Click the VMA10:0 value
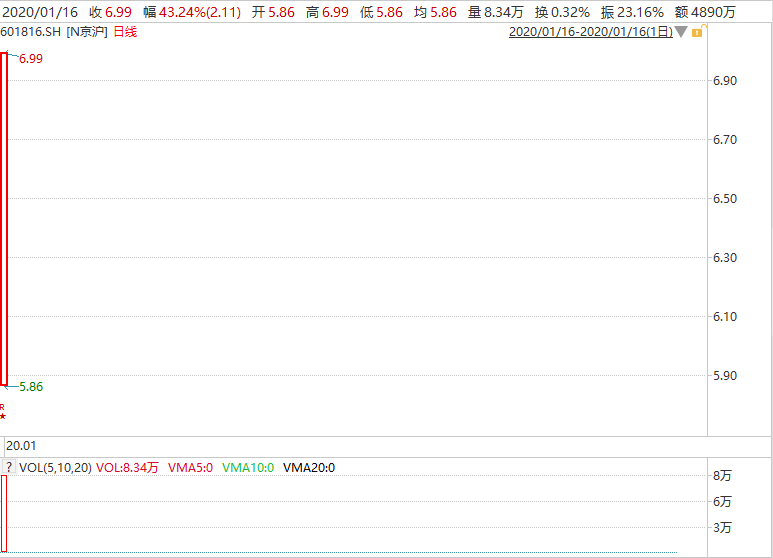The height and width of the screenshot is (558, 773). (x=248, y=467)
